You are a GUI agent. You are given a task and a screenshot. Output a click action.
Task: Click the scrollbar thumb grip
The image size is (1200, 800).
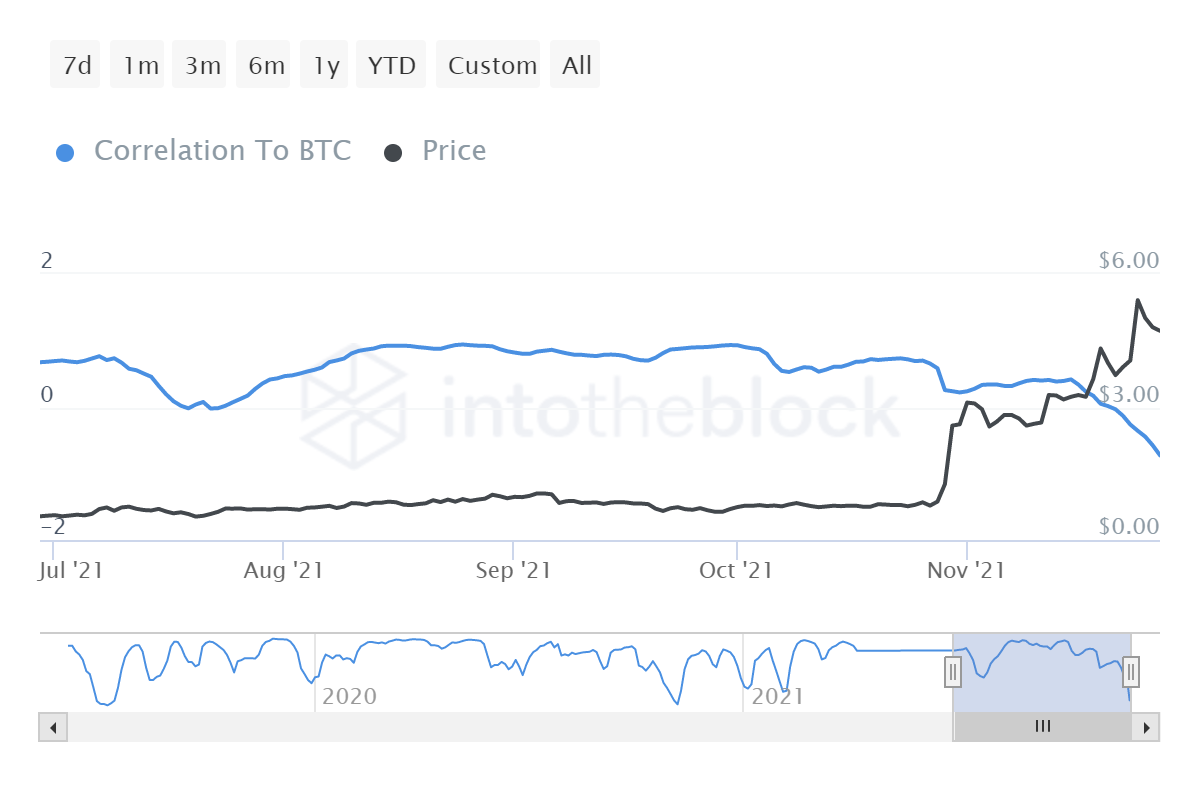click(1043, 727)
